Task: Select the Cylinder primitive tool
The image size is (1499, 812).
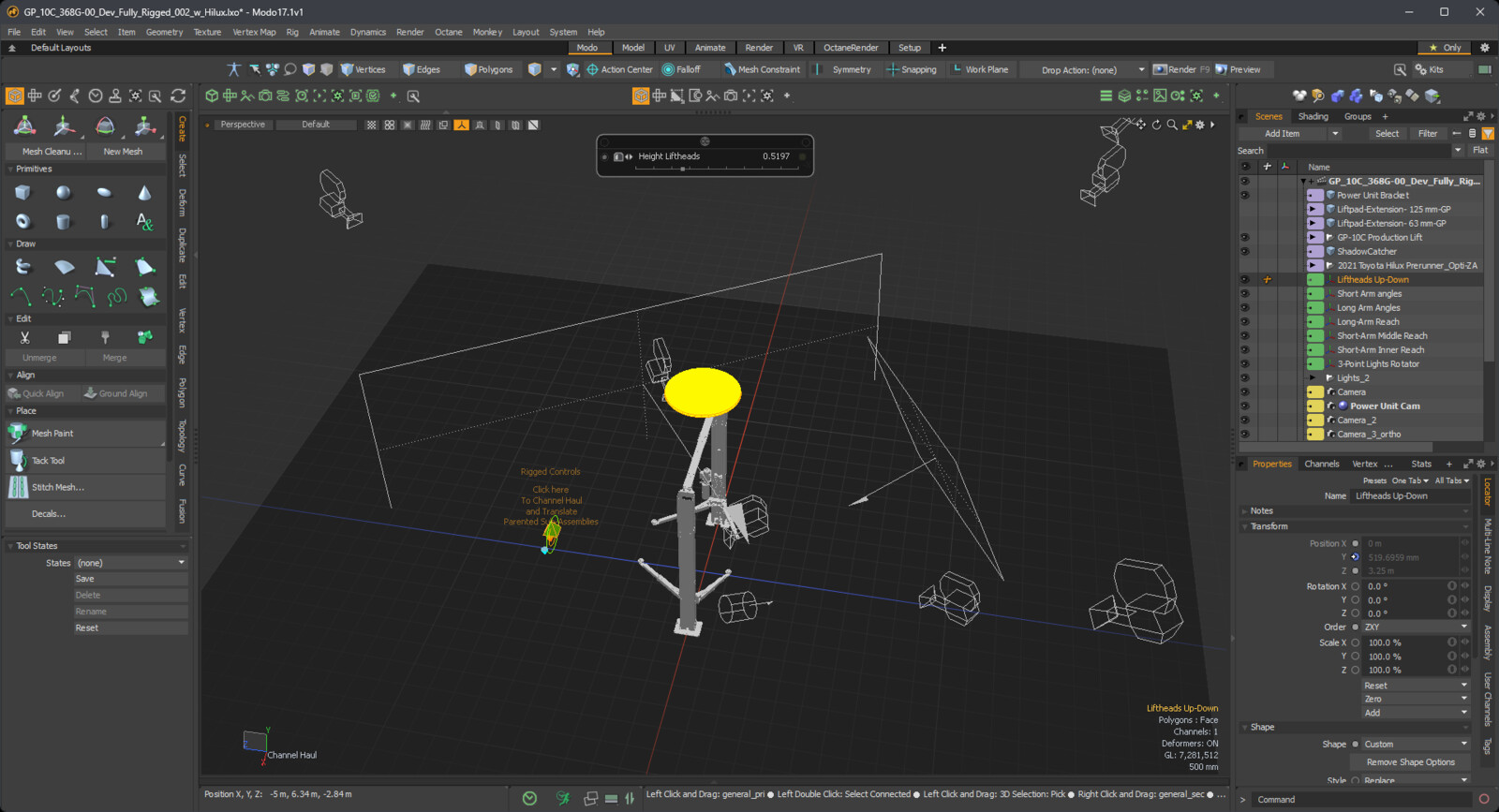Action: pyautogui.click(x=63, y=222)
